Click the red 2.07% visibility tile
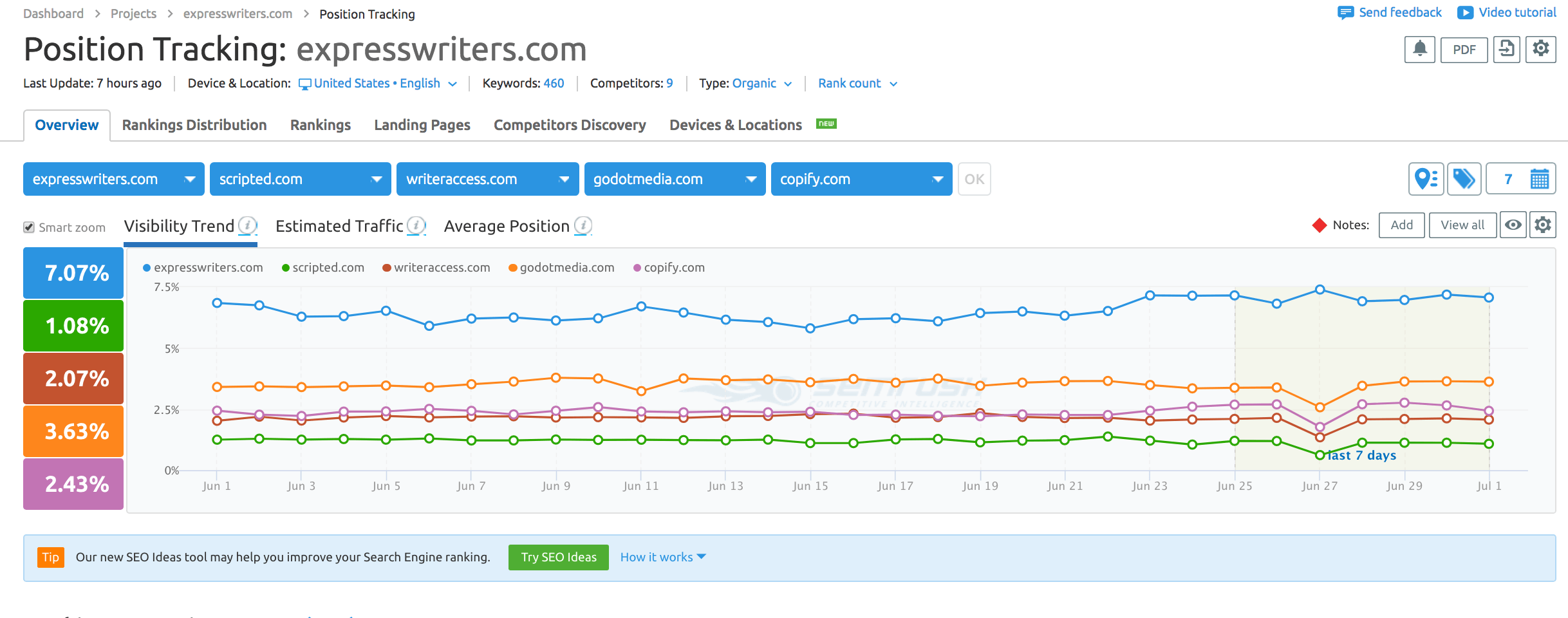Image resolution: width=1568 pixels, height=618 pixels. [73, 379]
